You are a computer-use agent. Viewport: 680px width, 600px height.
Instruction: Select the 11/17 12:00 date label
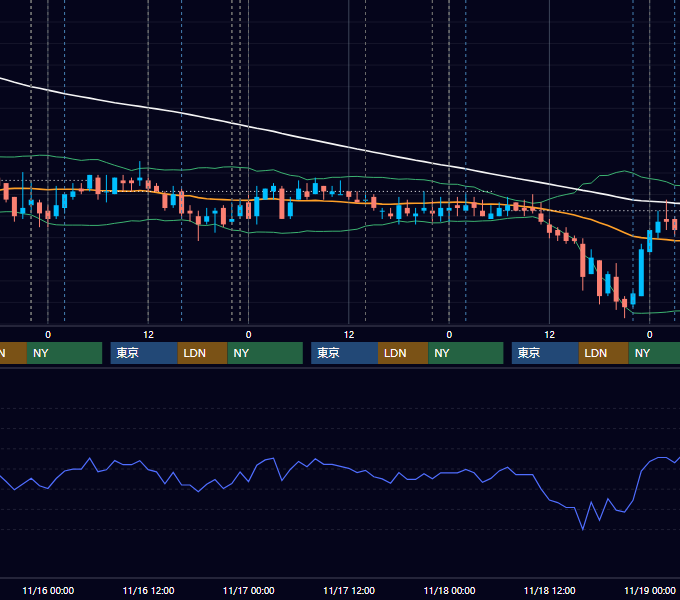(x=349, y=590)
